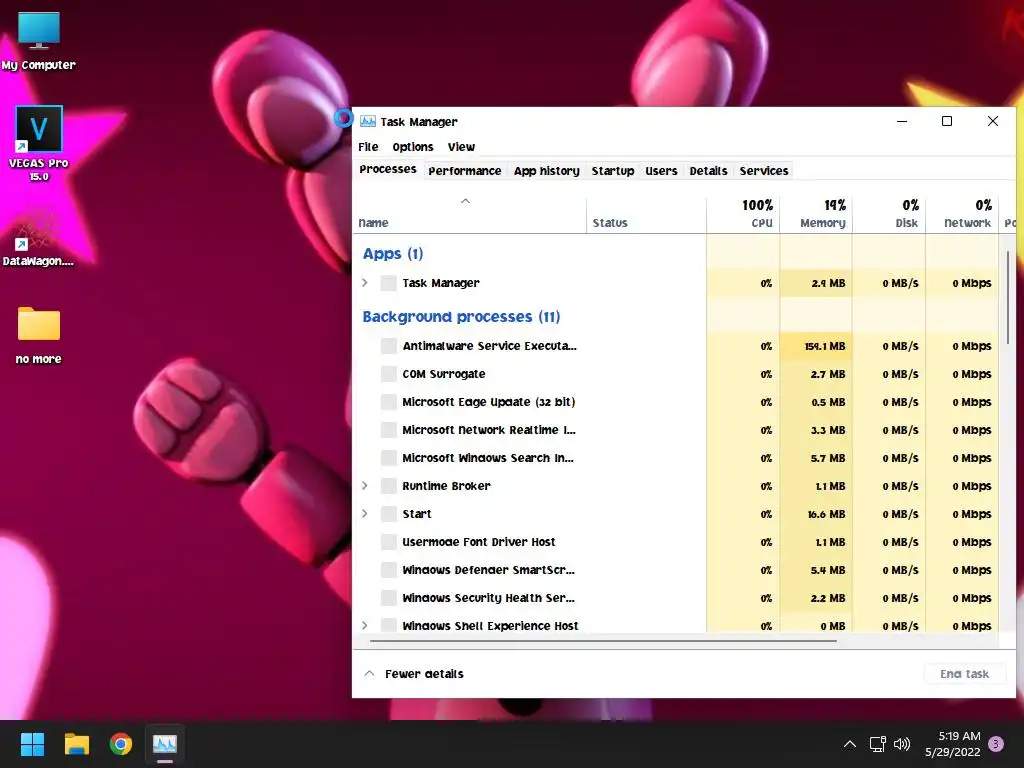Switch to the Services tab
The height and width of the screenshot is (768, 1024).
[x=763, y=171]
